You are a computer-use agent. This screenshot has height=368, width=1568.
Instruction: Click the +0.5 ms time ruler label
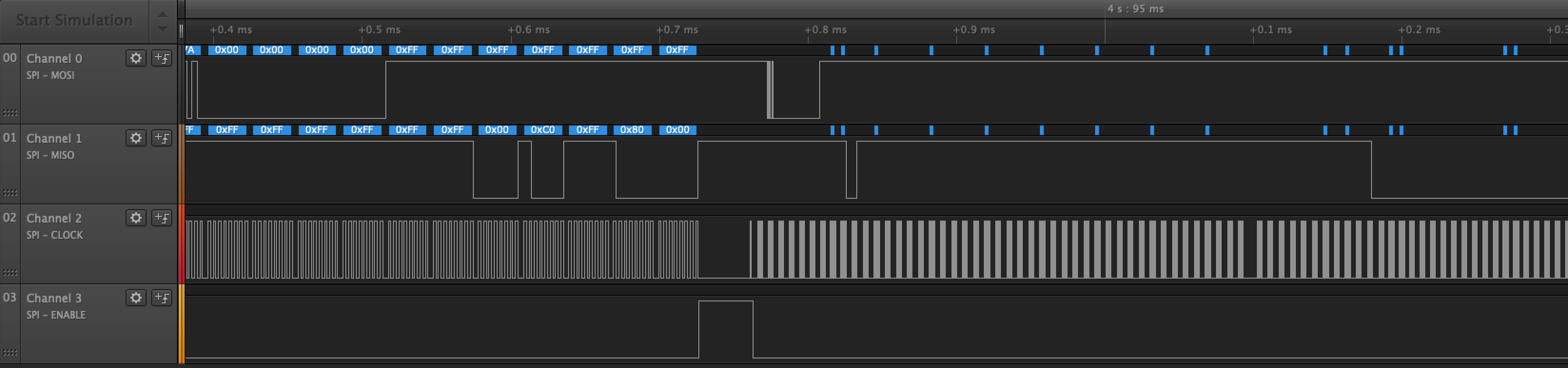(379, 29)
